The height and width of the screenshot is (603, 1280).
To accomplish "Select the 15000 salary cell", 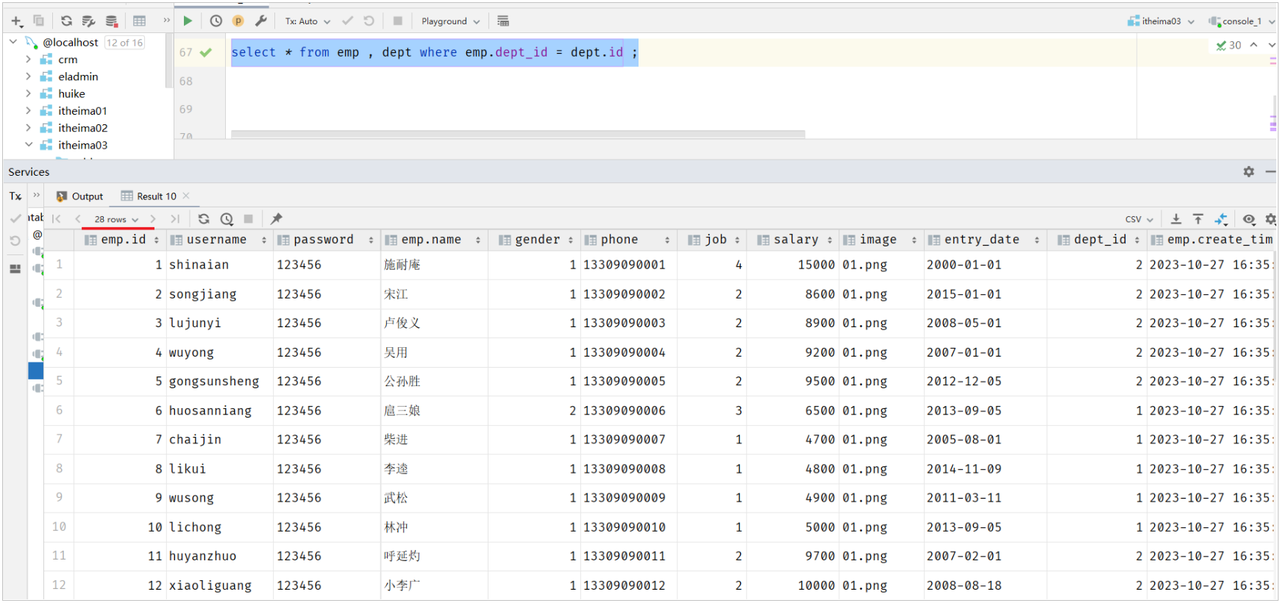I will click(x=793, y=265).
